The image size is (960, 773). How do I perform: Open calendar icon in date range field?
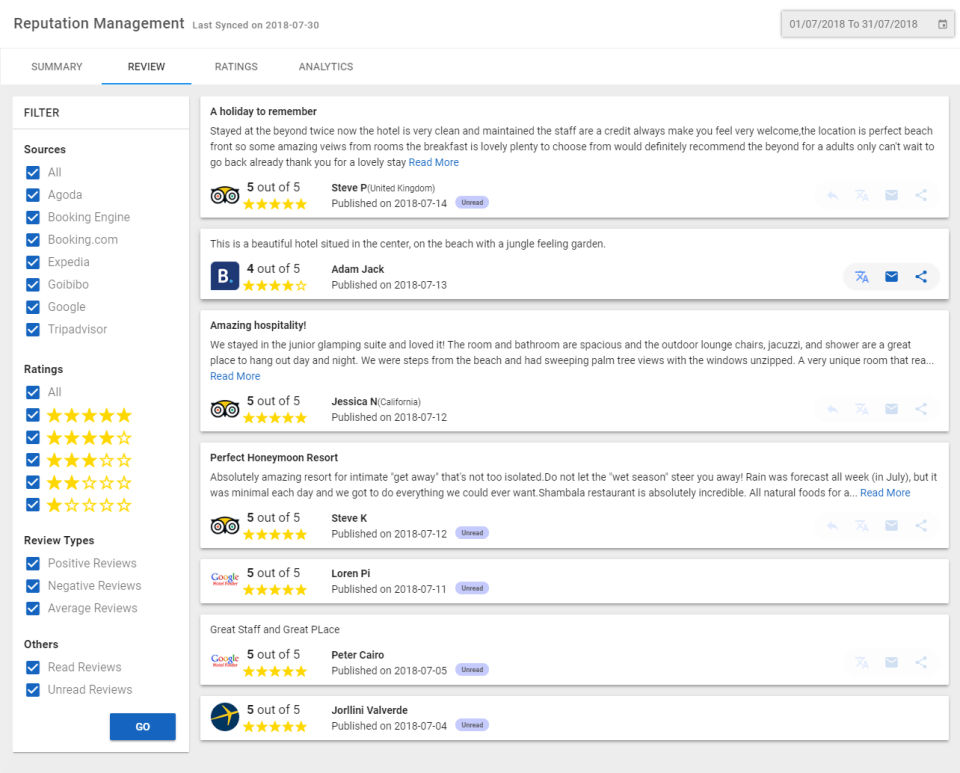[x=942, y=24]
